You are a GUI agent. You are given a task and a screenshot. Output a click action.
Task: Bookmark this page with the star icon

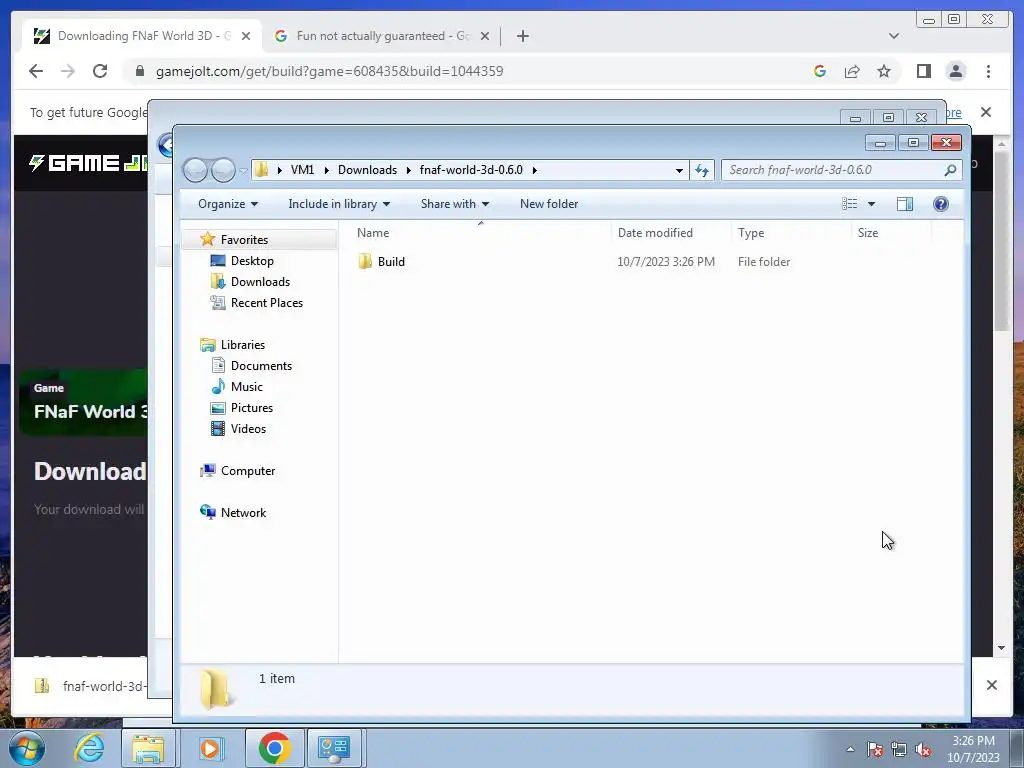point(884,71)
